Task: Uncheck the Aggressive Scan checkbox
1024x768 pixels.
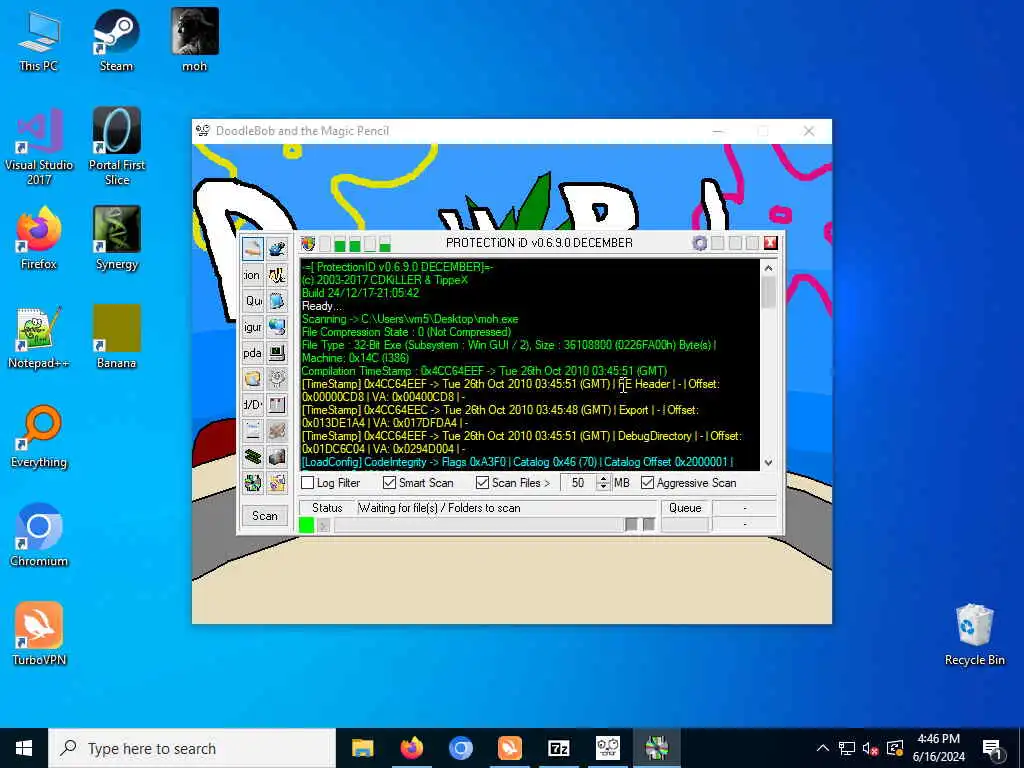Action: [x=647, y=483]
